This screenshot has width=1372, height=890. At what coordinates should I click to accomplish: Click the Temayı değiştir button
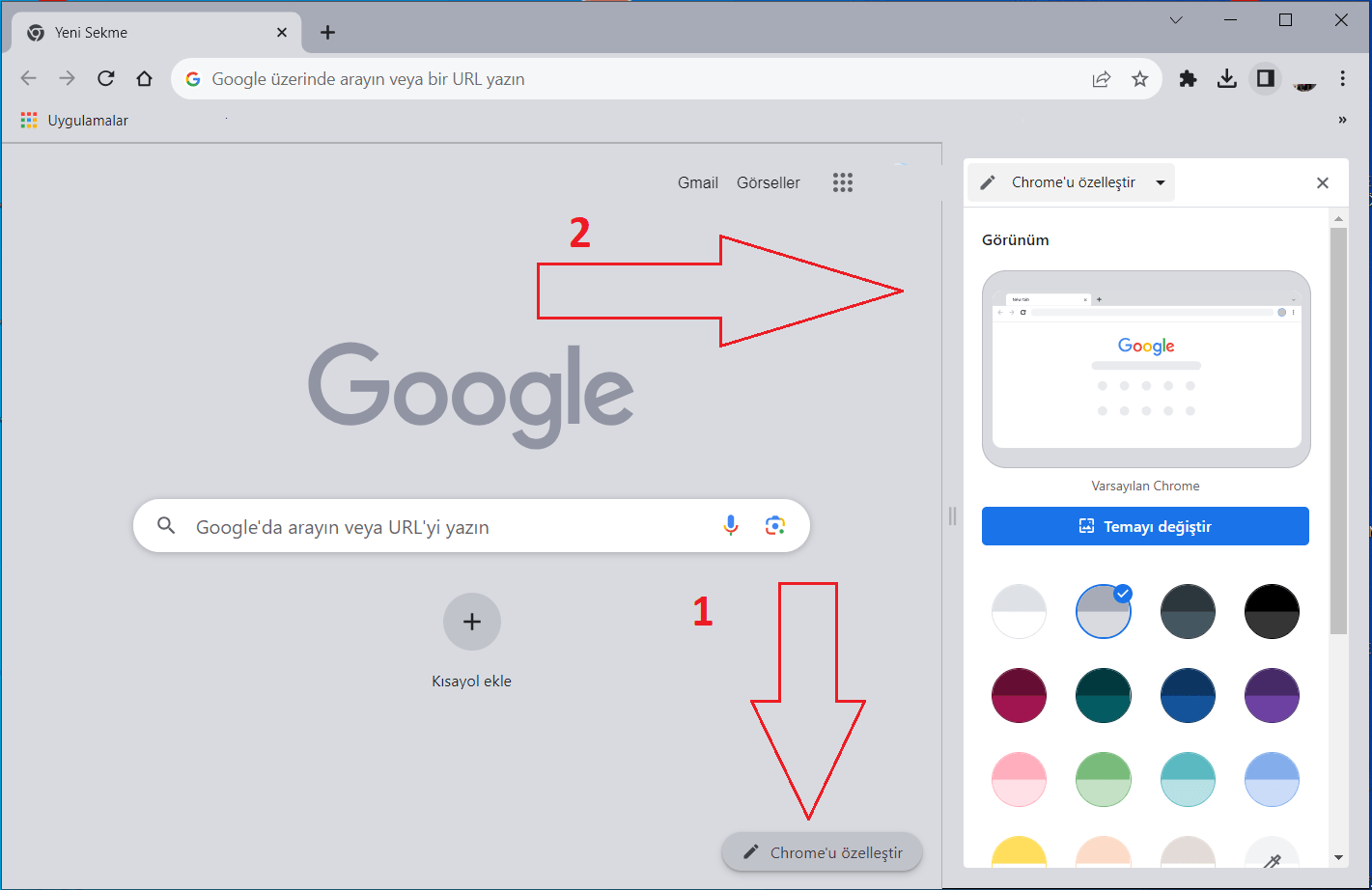point(1145,526)
